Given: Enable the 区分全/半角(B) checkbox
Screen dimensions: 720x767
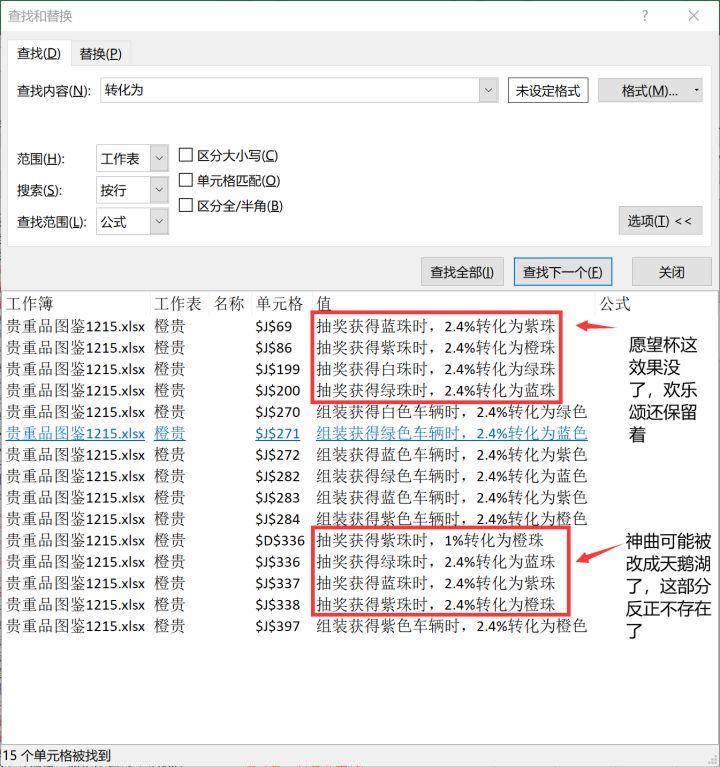Looking at the screenshot, I should pyautogui.click(x=186, y=205).
